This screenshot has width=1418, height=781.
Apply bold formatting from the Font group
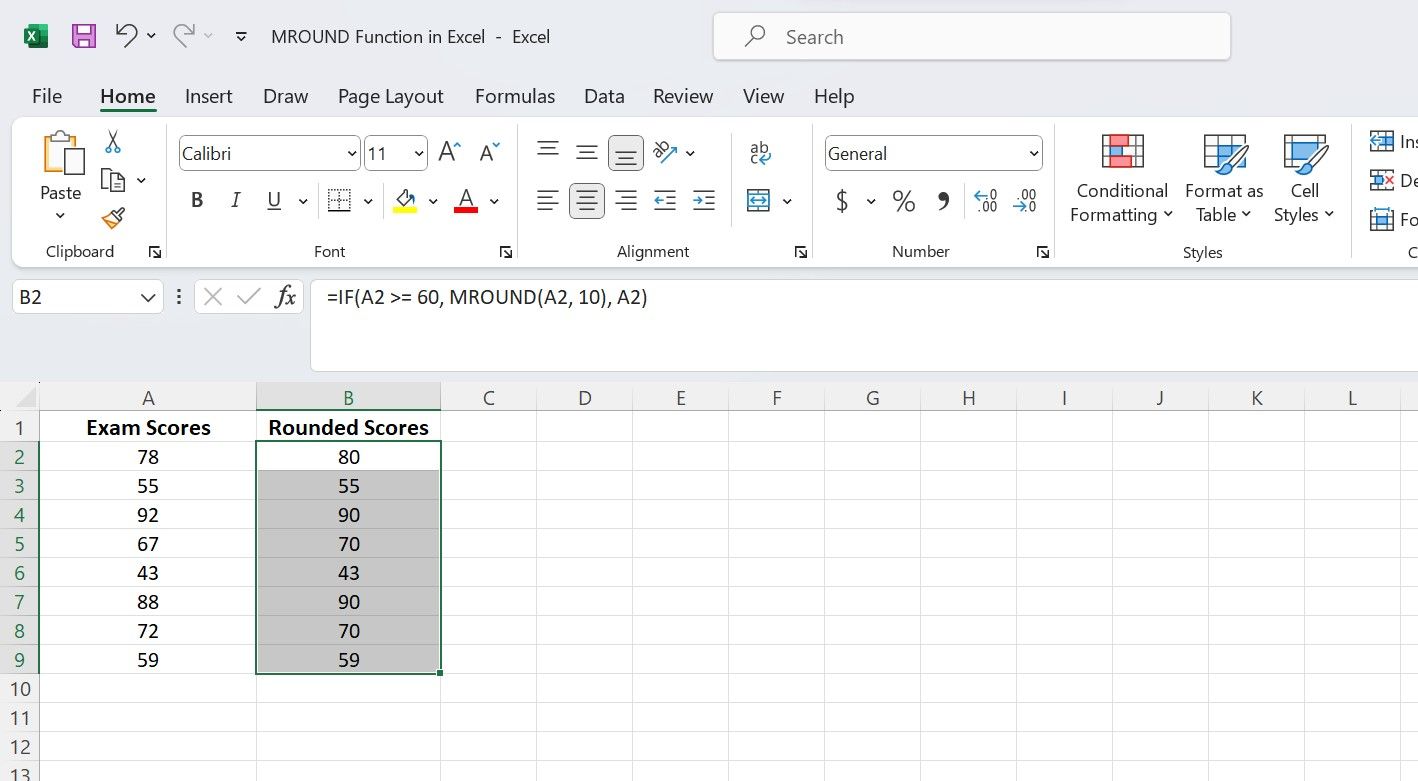(196, 199)
